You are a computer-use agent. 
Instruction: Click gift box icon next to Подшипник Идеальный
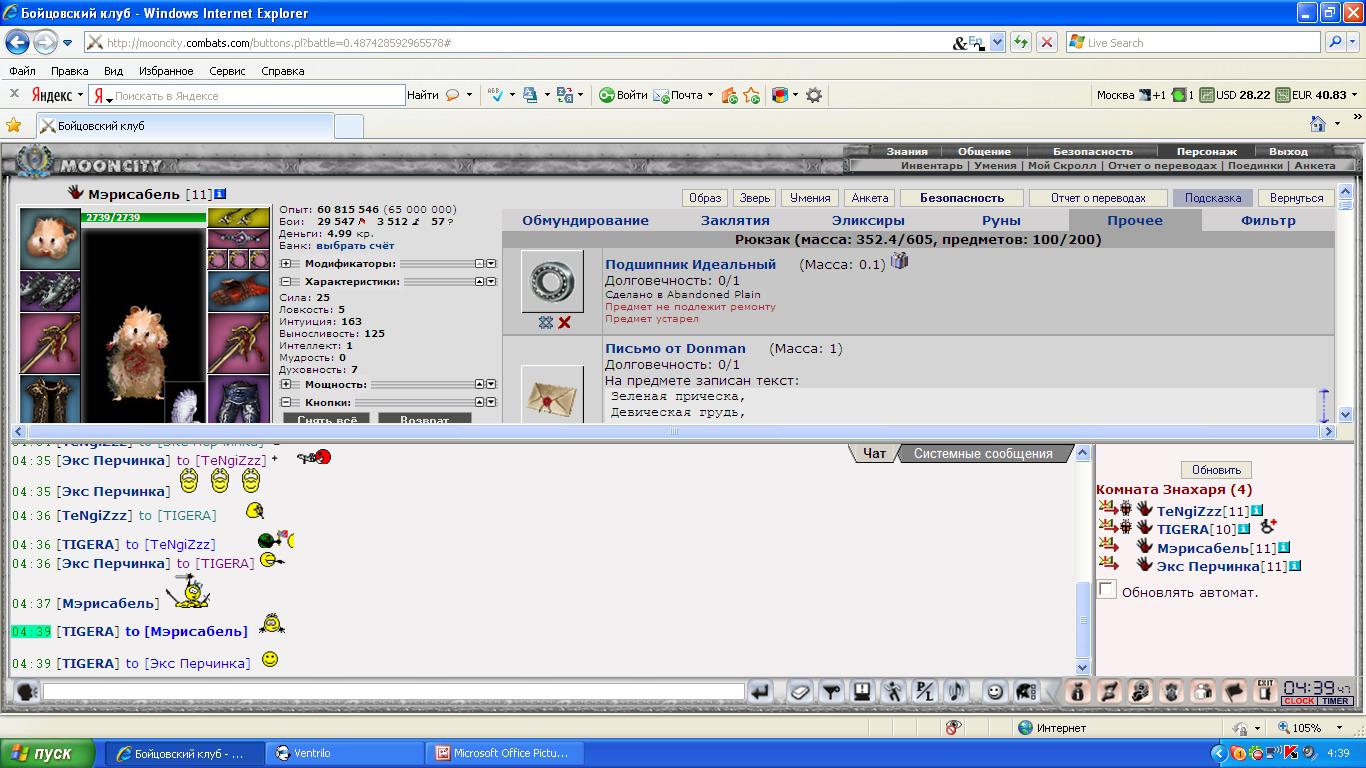(x=899, y=261)
